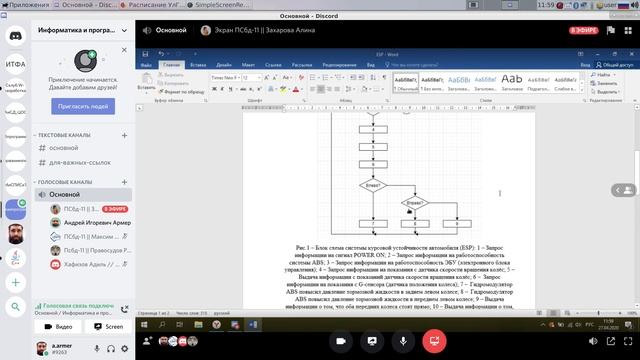Adjust stream volume speaker icon

pyautogui.click(x=593, y=341)
